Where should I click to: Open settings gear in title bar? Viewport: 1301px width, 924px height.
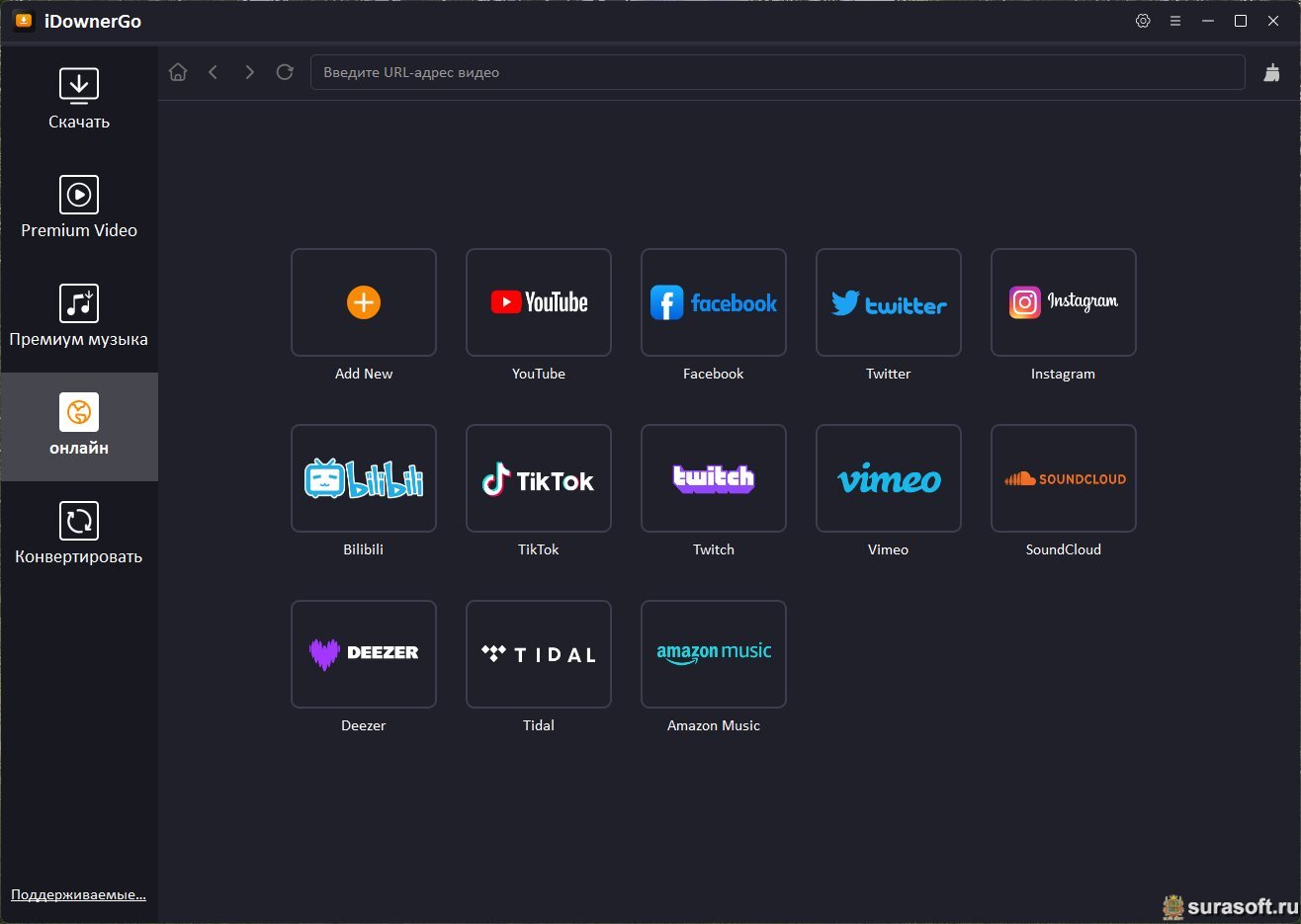point(1143,21)
